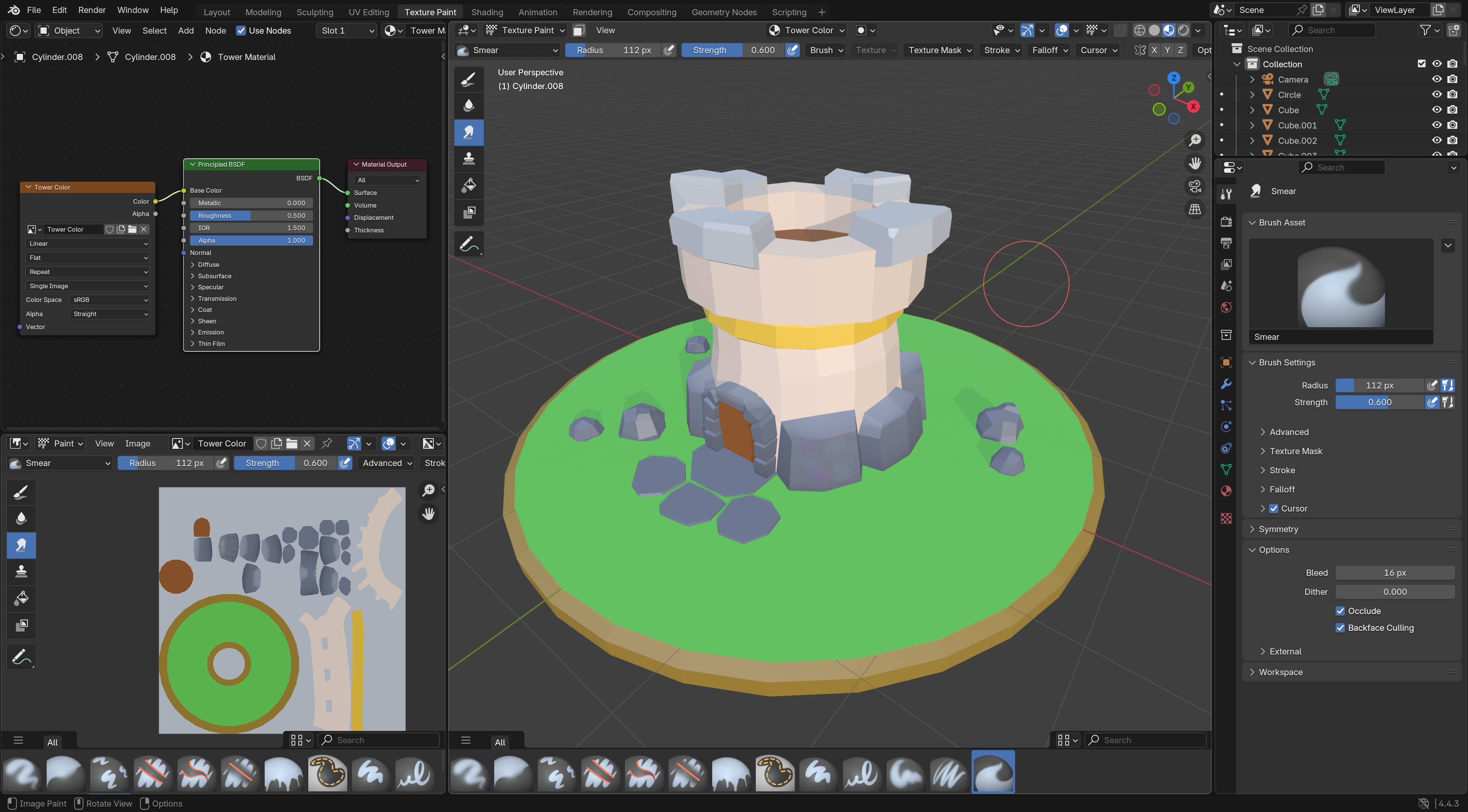This screenshot has width=1468, height=812.
Task: Select the Fill tool in 3D viewport toolbar
Action: click(x=469, y=185)
